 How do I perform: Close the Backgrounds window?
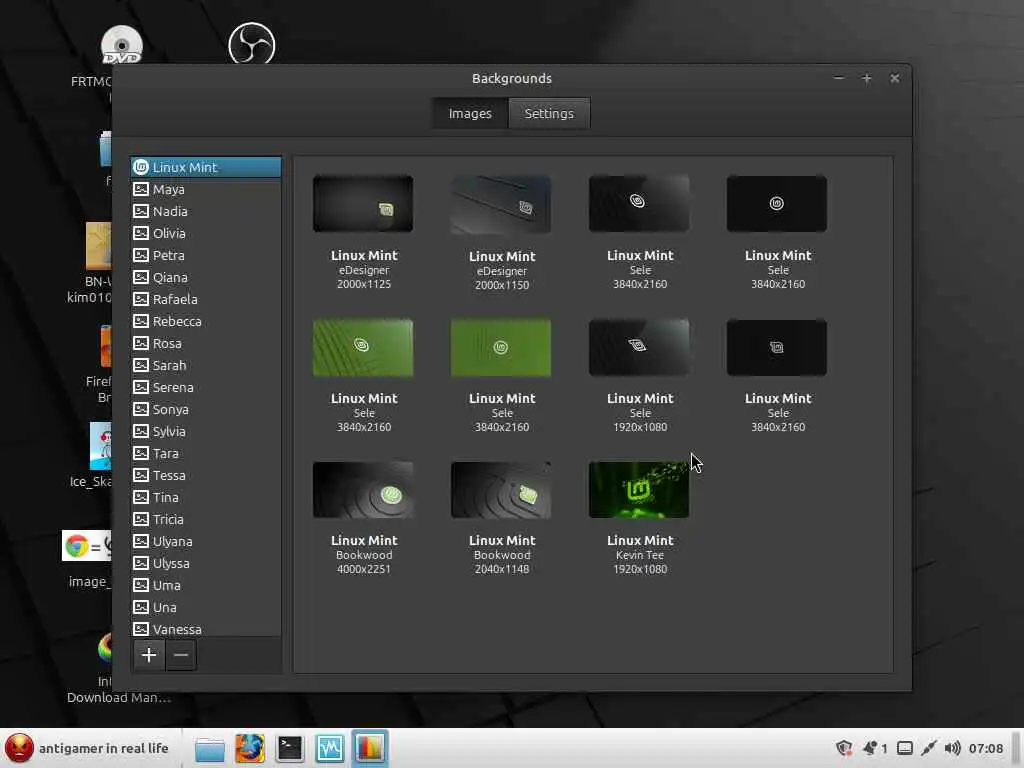click(x=895, y=78)
